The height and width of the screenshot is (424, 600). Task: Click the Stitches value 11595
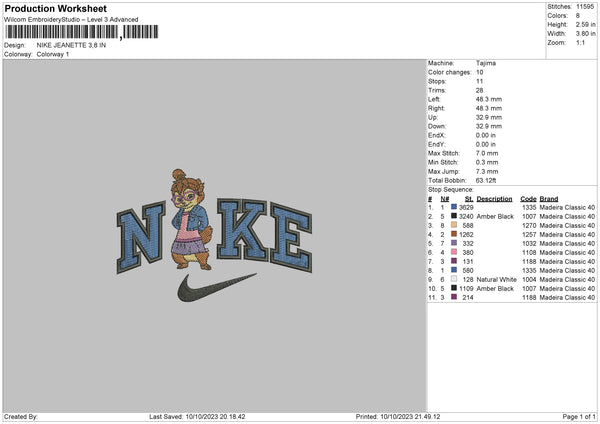[585, 7]
